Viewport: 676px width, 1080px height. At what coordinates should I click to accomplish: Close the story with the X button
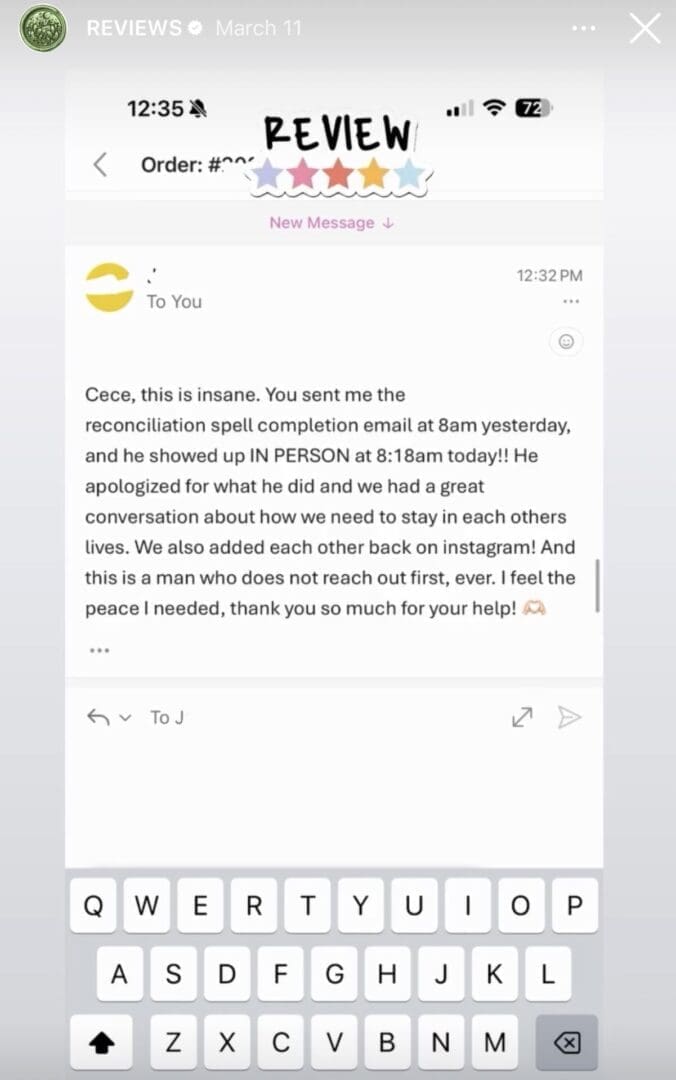[x=645, y=28]
